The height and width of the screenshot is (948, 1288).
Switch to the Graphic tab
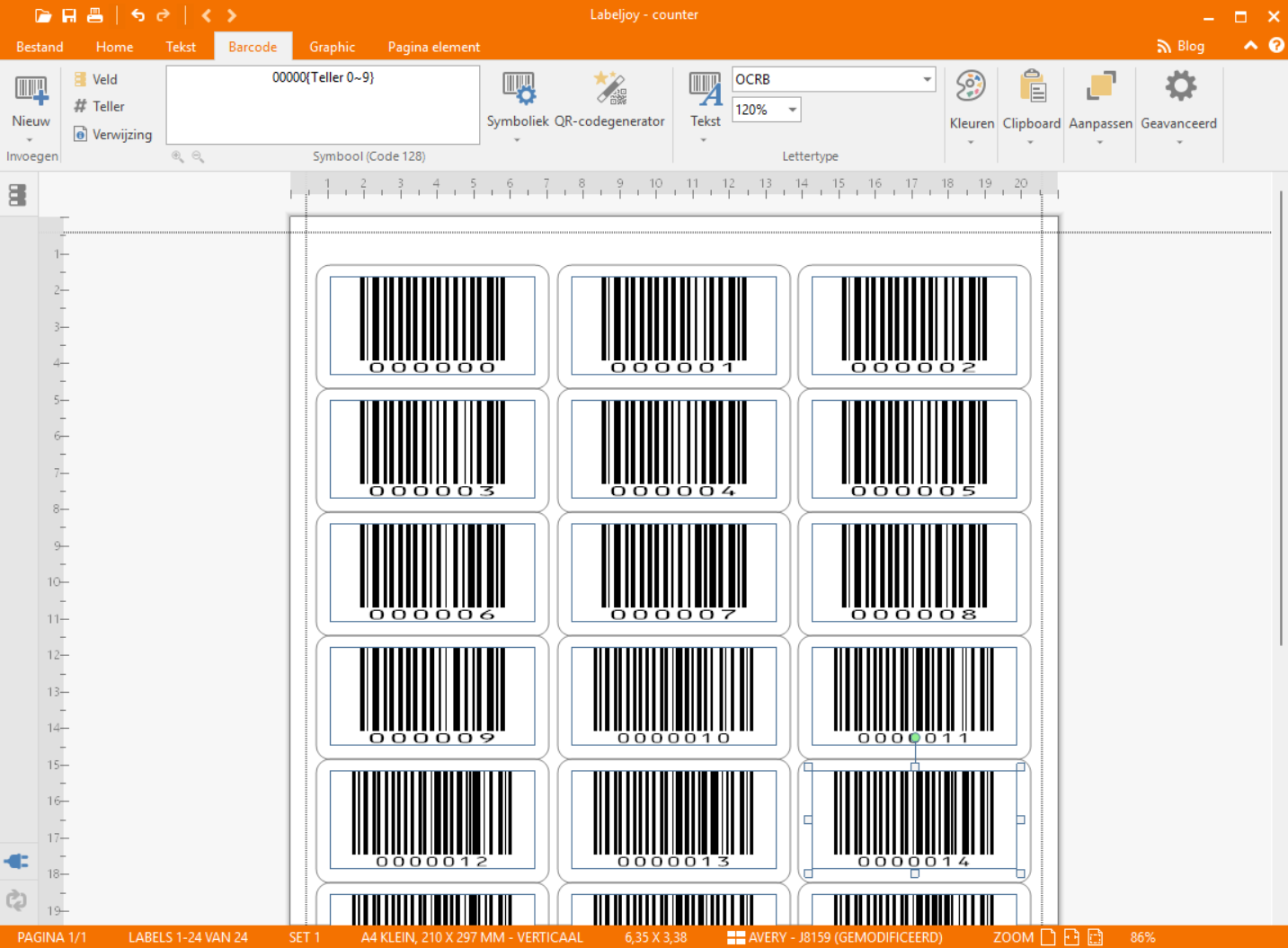tap(332, 47)
